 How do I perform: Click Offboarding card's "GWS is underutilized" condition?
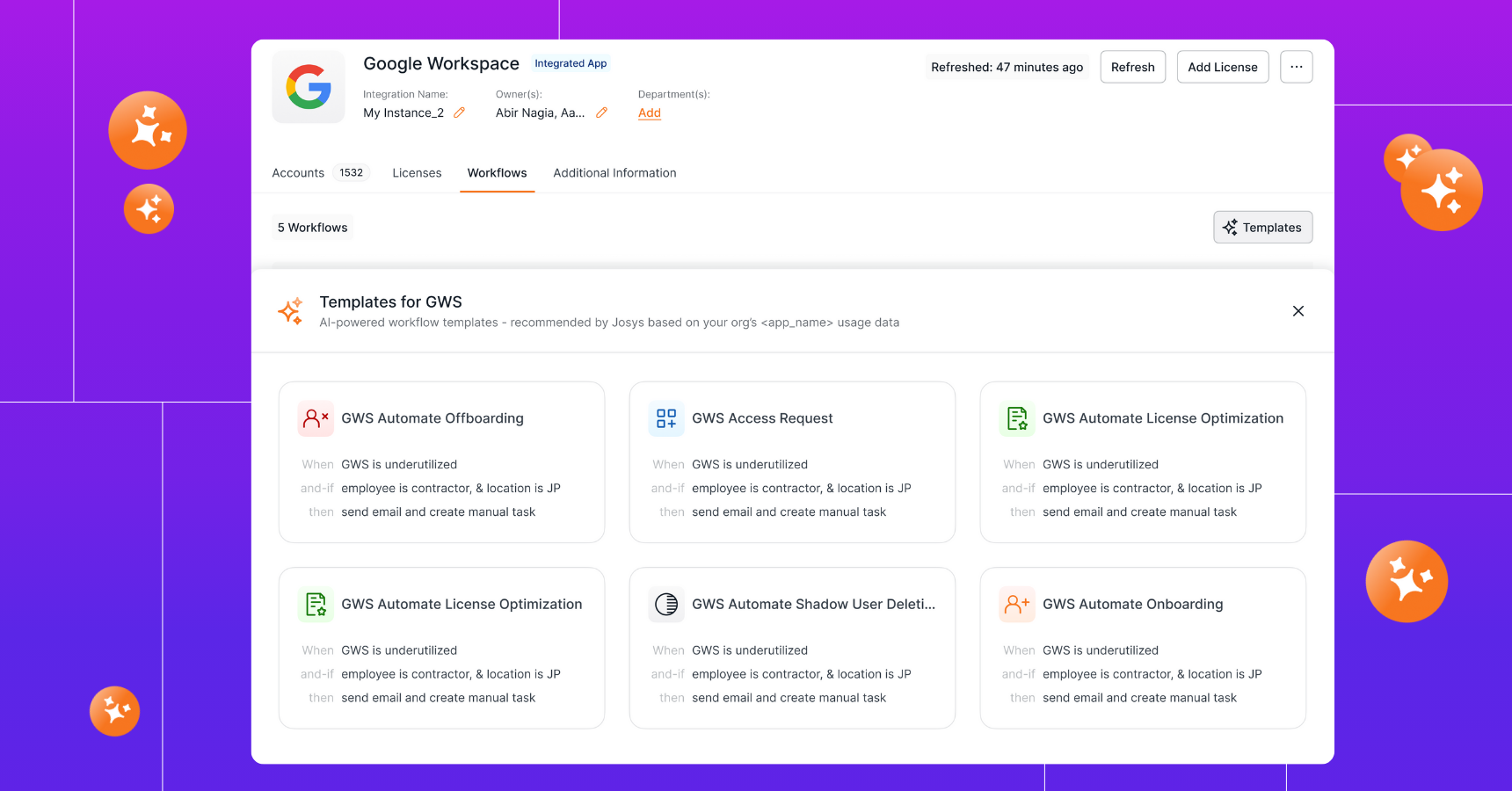coord(399,464)
